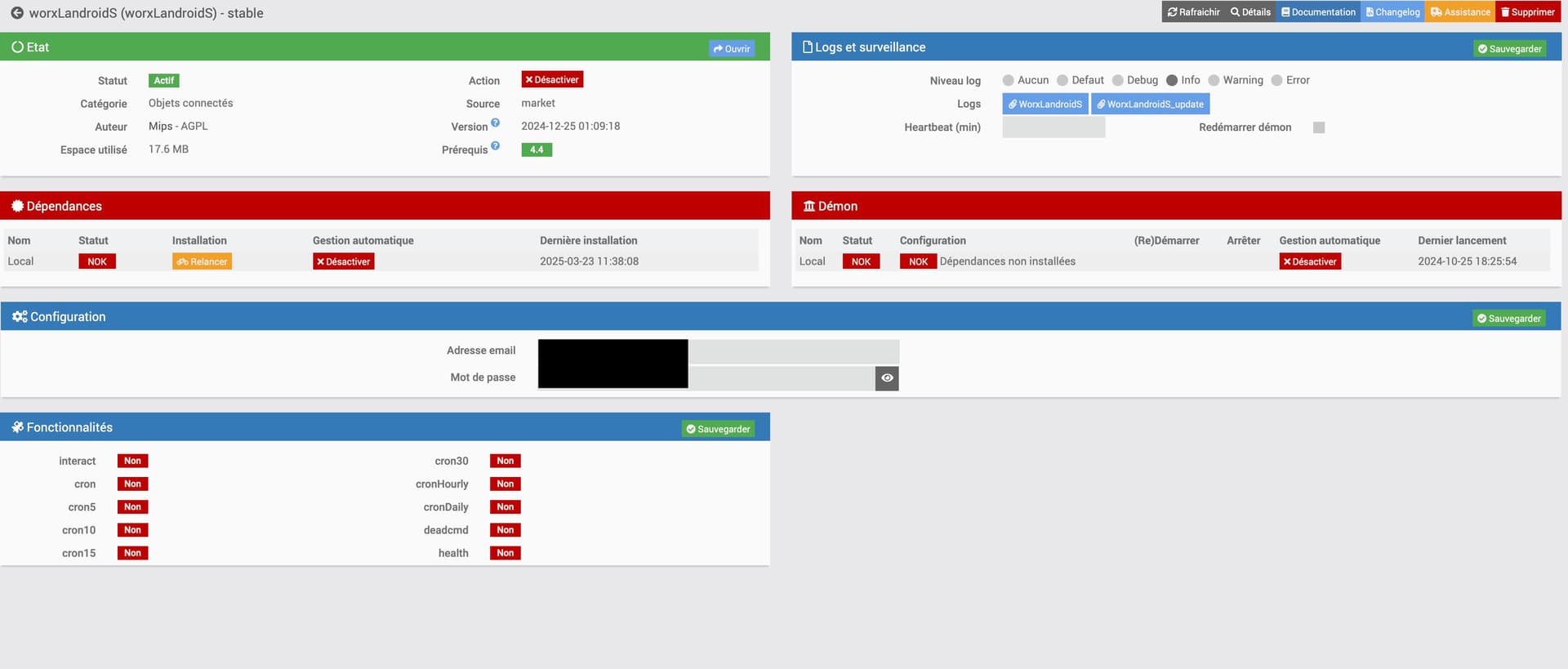Click the Non badge for cronHourly

(506, 484)
